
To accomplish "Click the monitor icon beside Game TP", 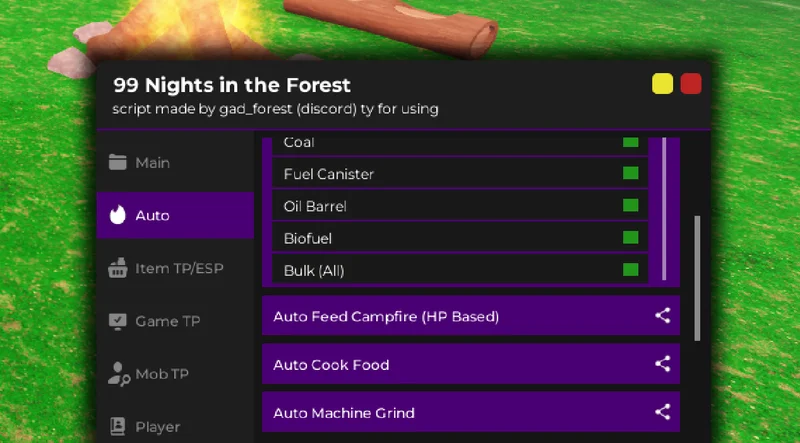I will point(117,321).
